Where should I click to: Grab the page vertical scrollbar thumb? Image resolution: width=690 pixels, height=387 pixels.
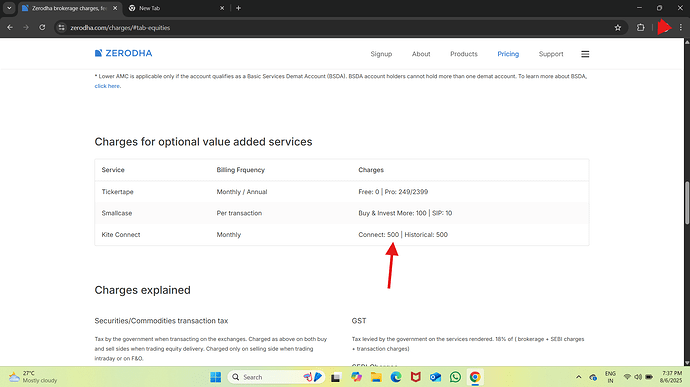pos(687,203)
